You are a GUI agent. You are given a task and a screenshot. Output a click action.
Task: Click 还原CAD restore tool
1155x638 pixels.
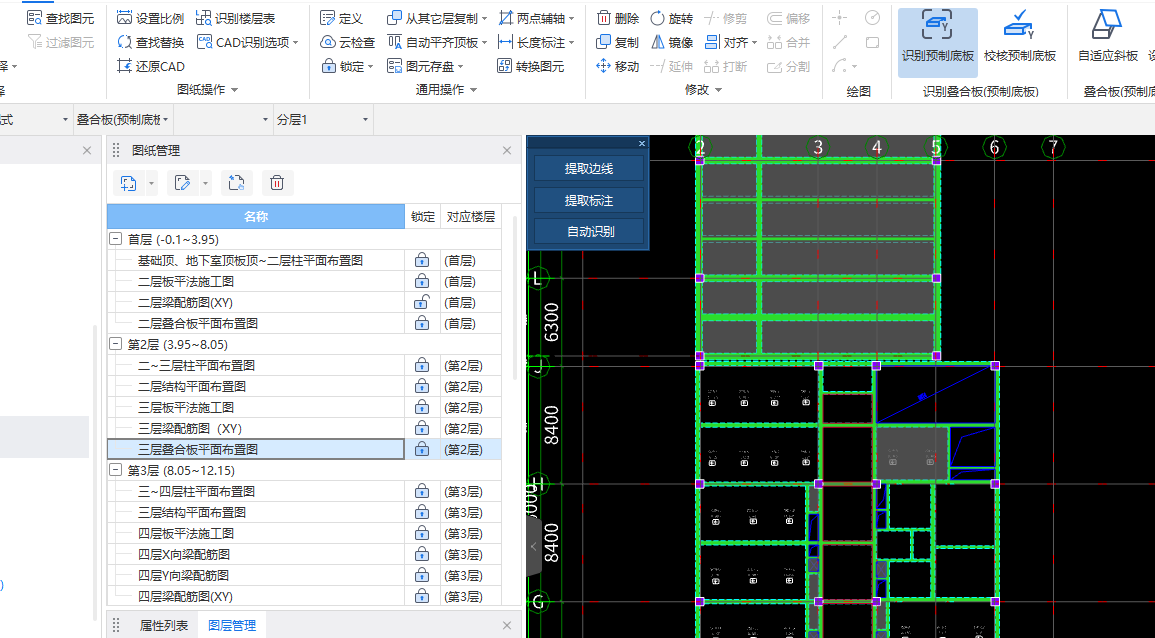pyautogui.click(x=151, y=66)
